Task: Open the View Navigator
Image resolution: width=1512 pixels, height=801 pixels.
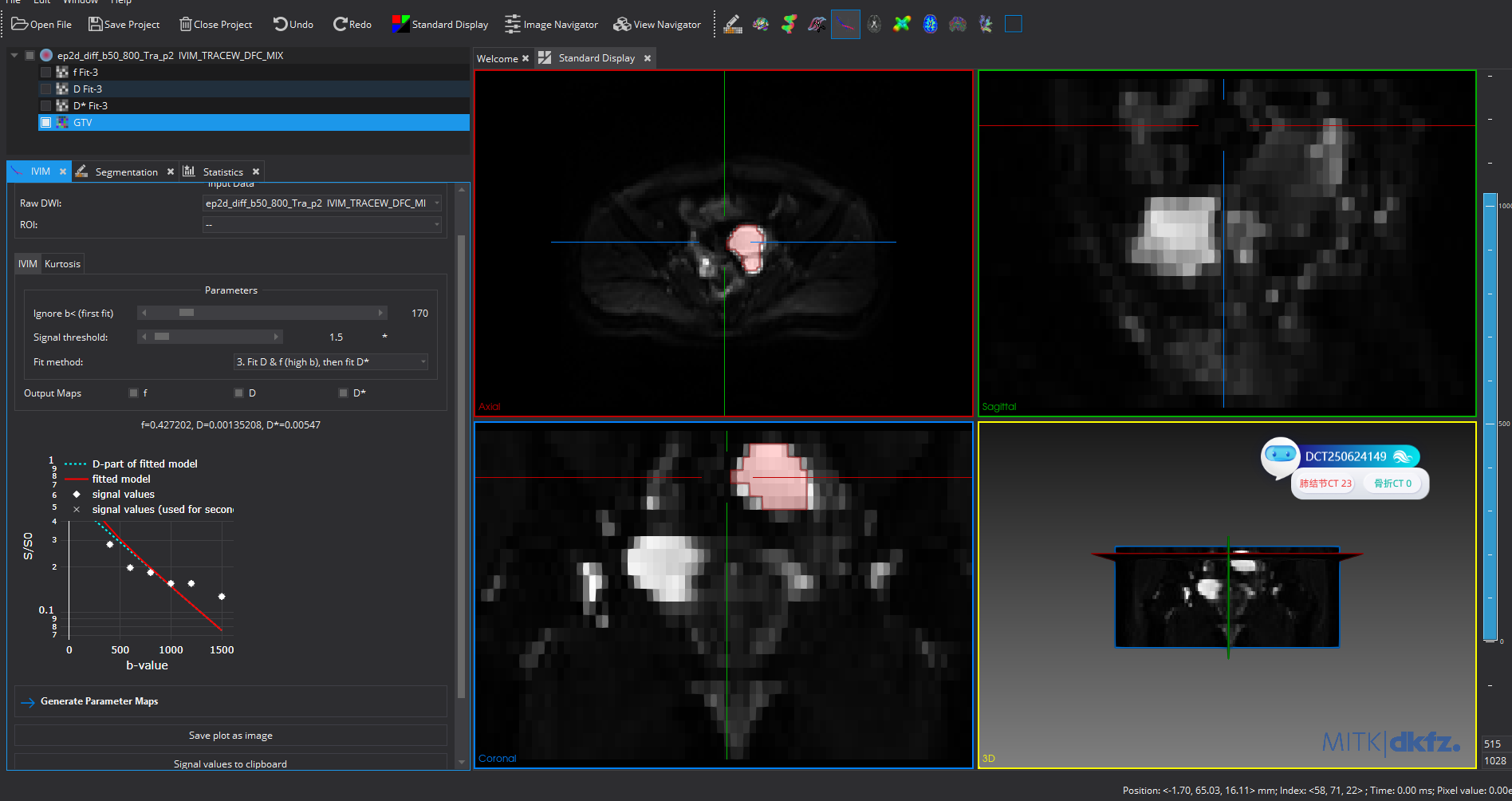Action: point(657,25)
